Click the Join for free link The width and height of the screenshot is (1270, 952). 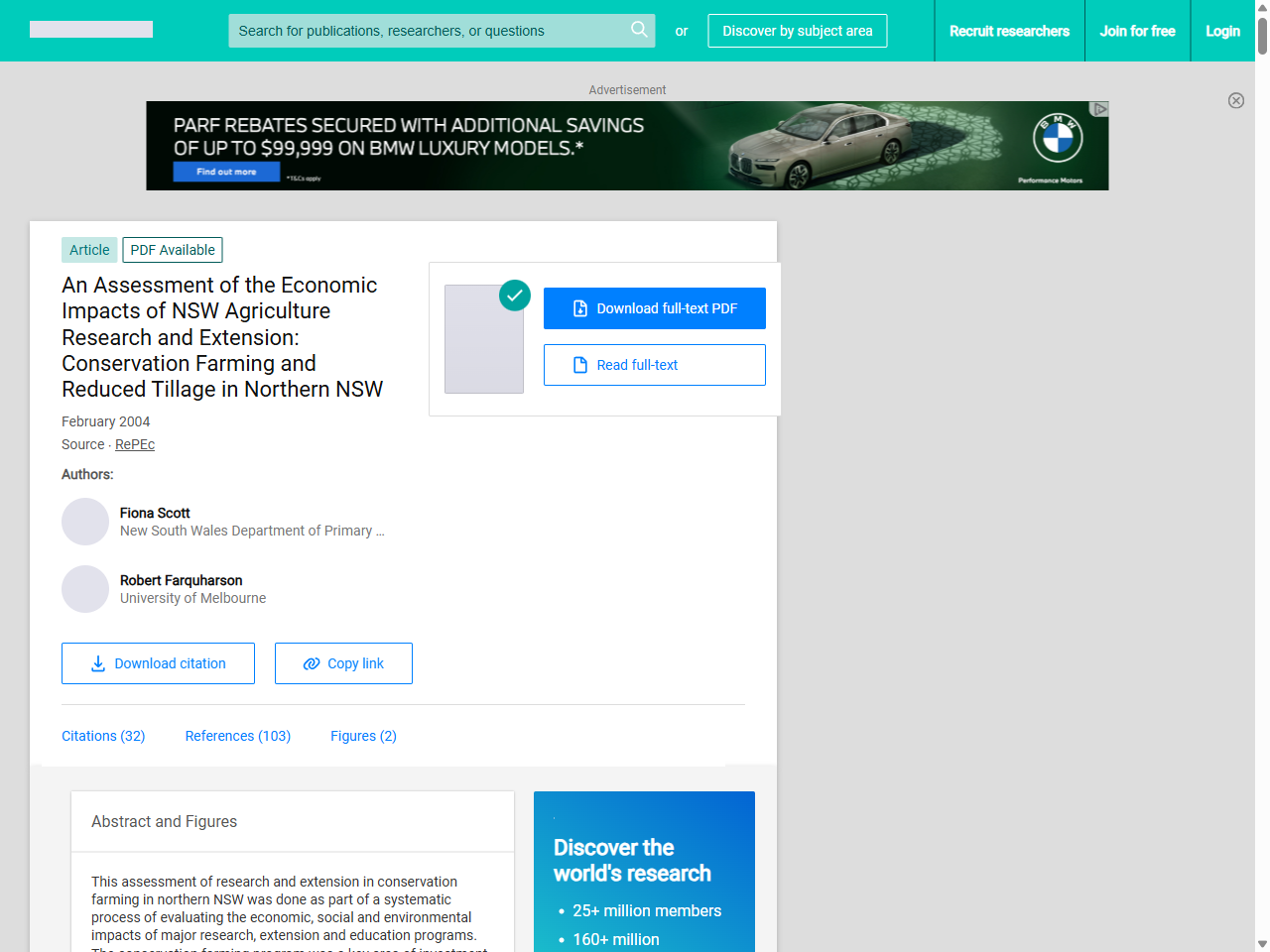coord(1137,31)
